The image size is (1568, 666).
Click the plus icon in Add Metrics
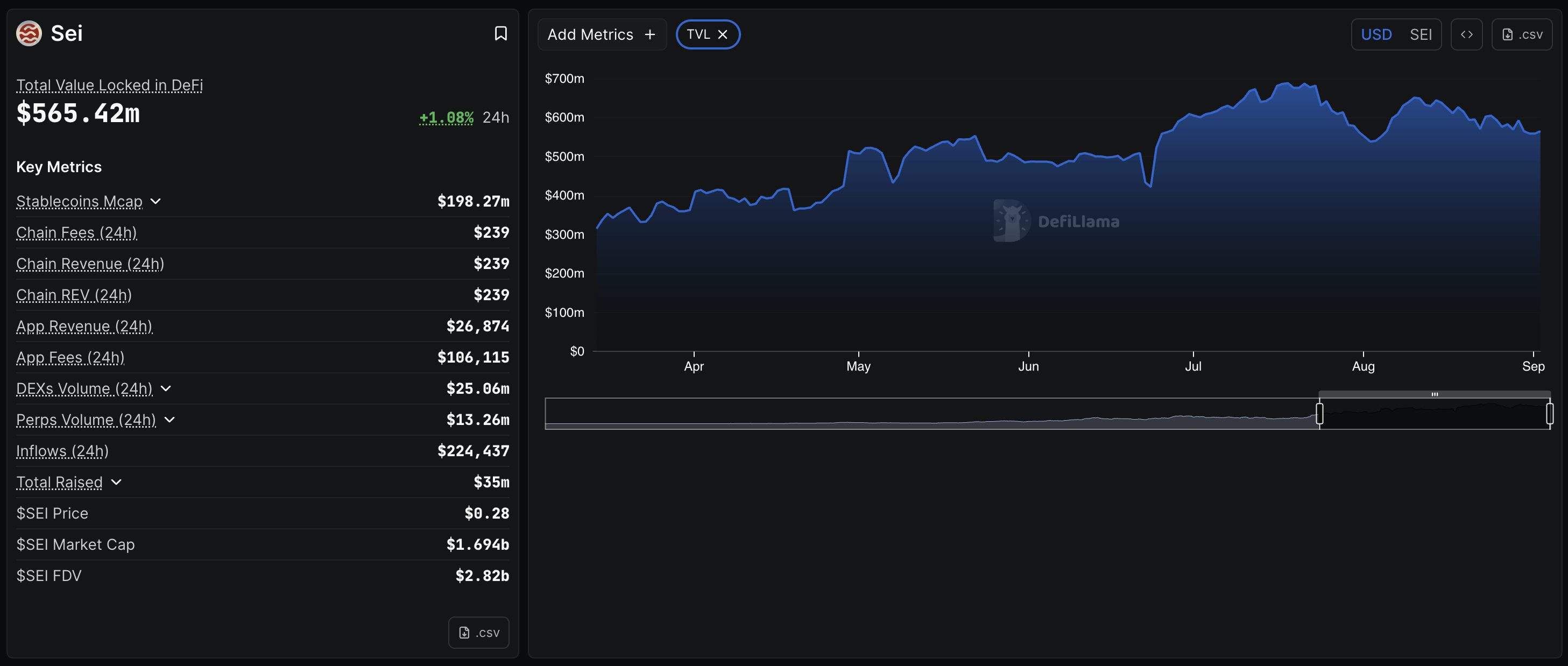click(x=650, y=35)
